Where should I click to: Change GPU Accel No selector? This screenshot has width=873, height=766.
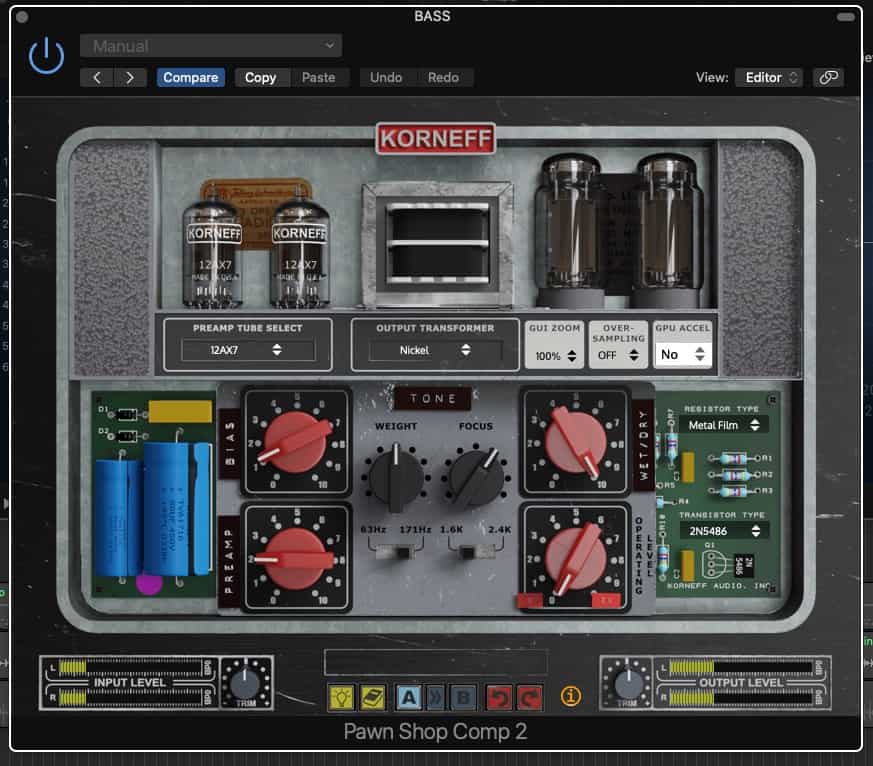682,354
